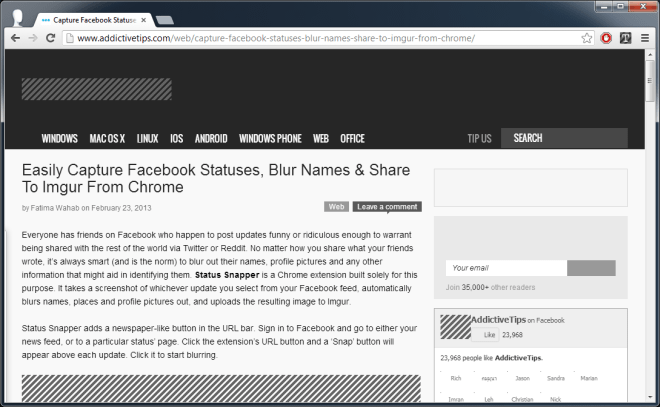Open a new tab with the new tab button
Screen dimensions: 660x407
(165, 20)
